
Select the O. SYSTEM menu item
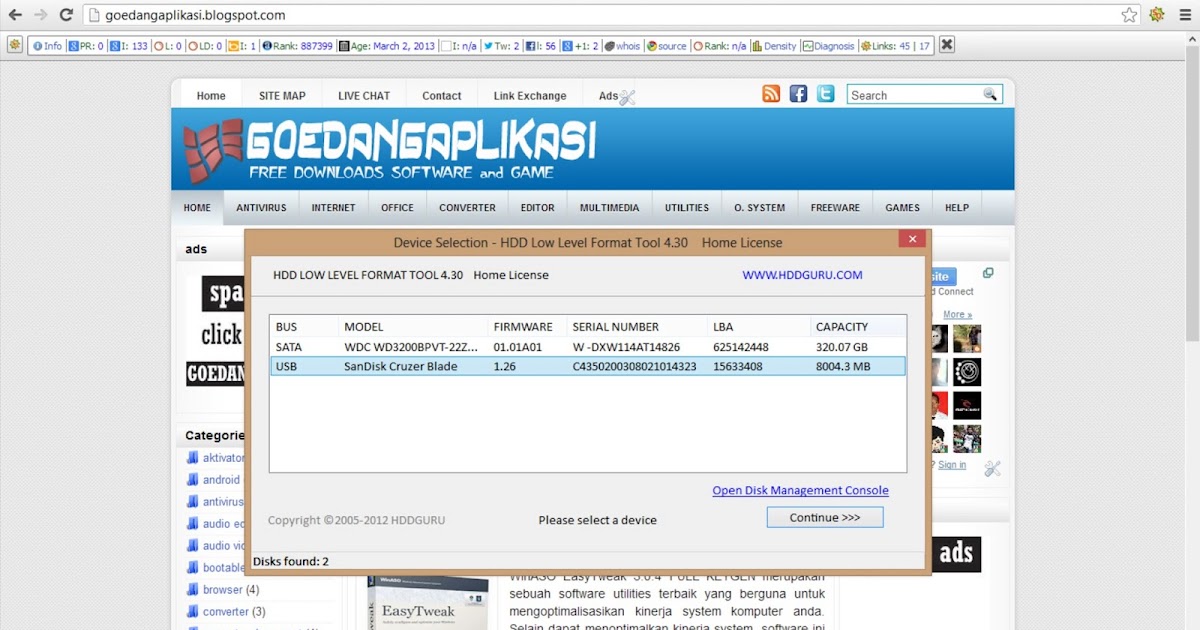tap(759, 208)
